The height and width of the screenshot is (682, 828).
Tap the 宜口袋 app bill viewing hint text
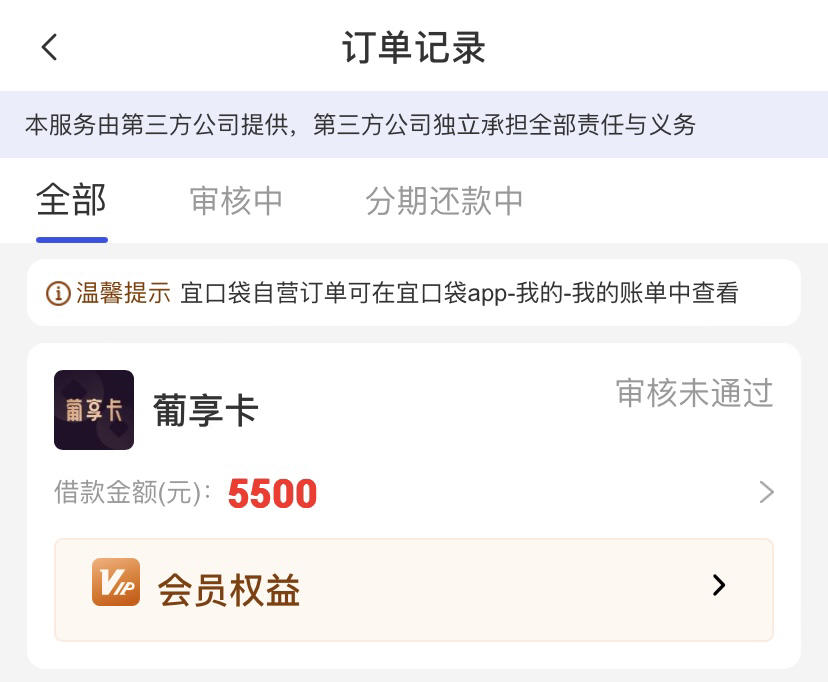pos(459,293)
